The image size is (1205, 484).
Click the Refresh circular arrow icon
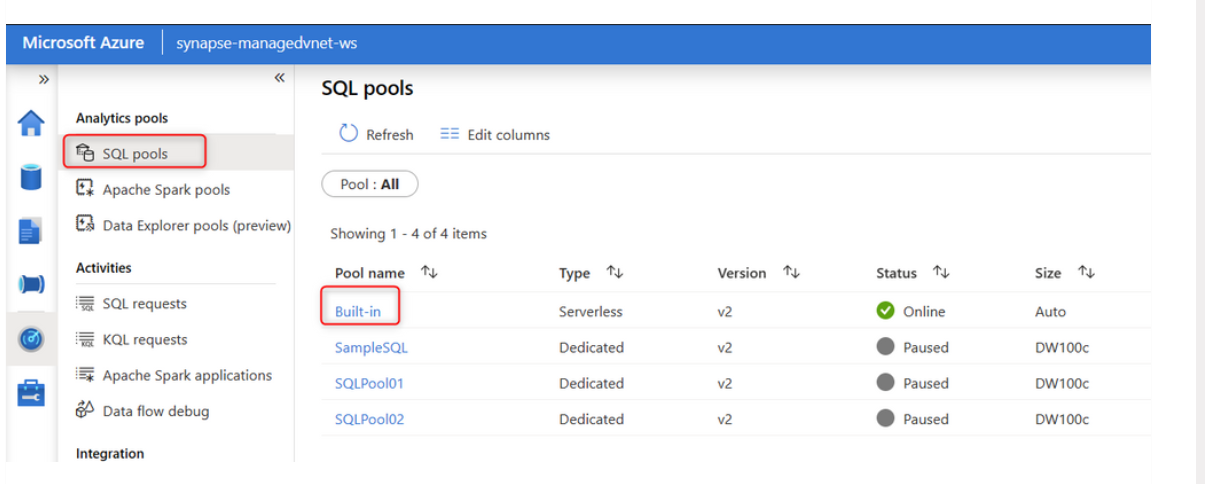coord(348,133)
